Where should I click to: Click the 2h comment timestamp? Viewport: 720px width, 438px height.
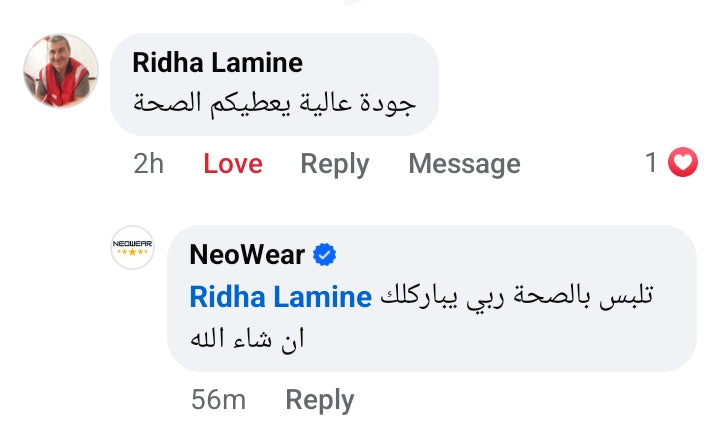coord(148,164)
